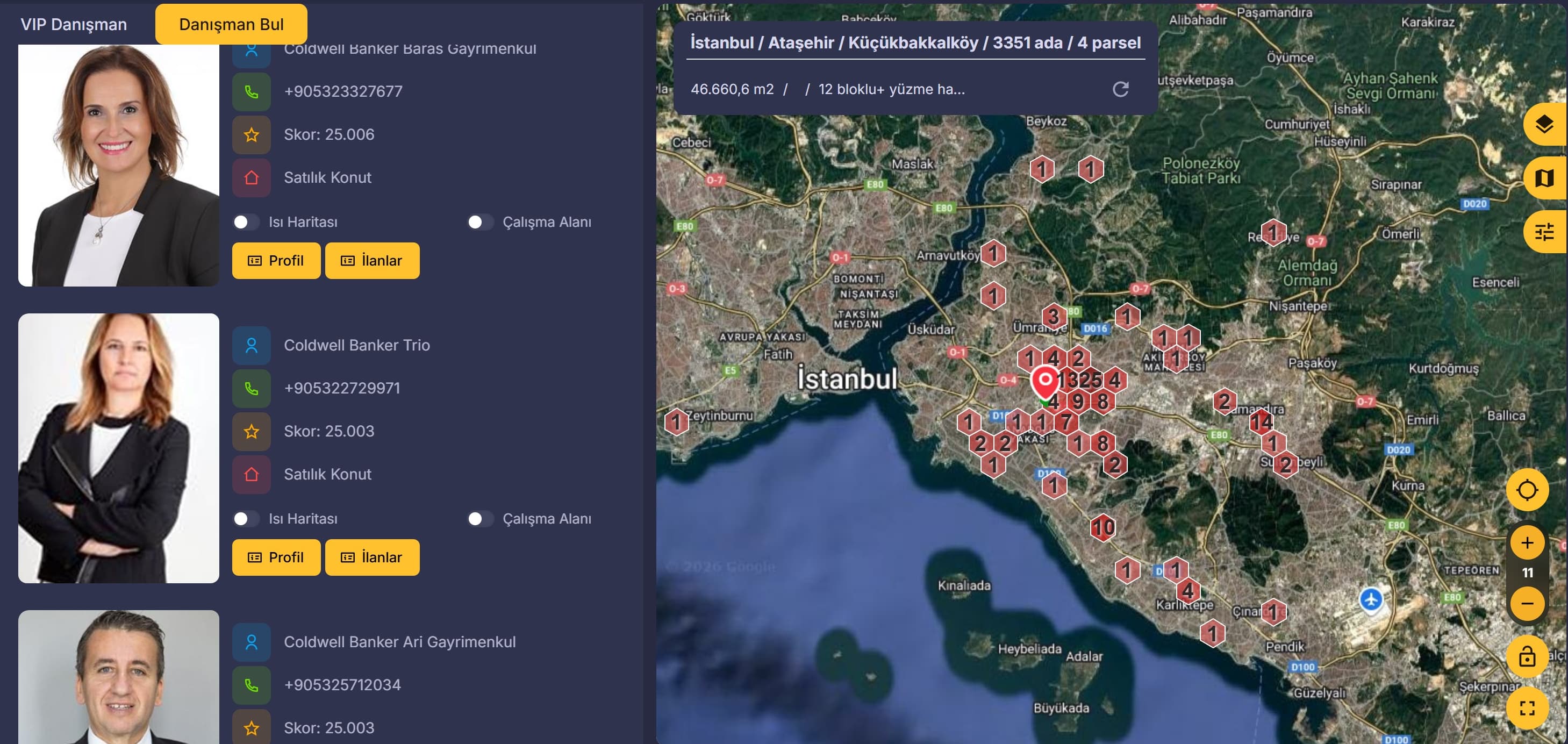Click the "Coldwell Banker Ari Gayrimenkul" agency name
The image size is (1568, 744).
click(400, 642)
